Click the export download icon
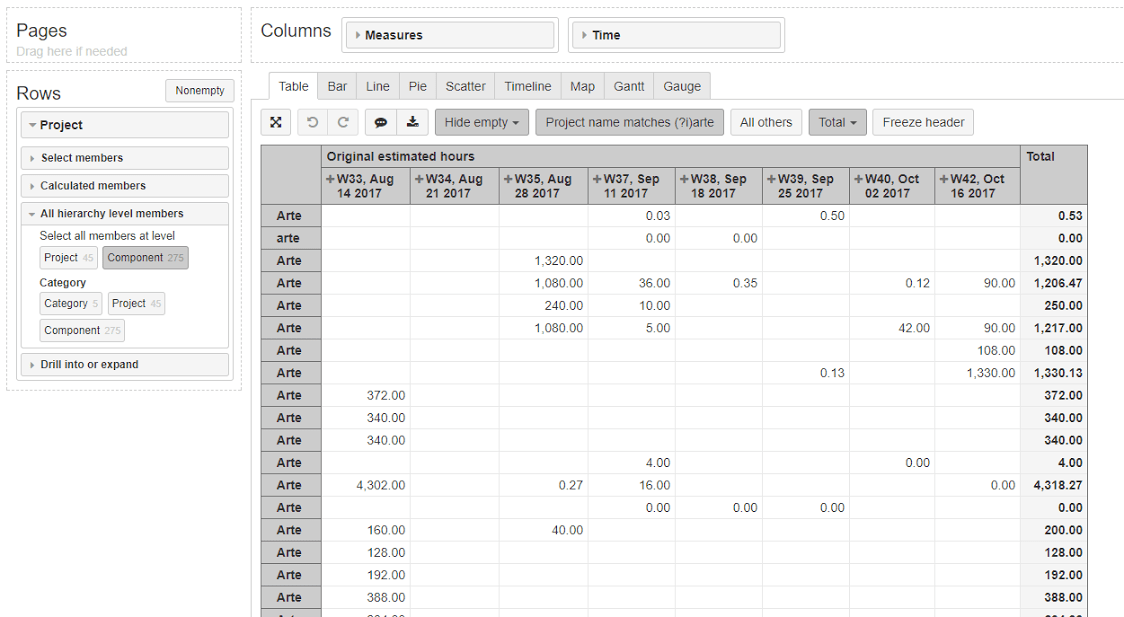This screenshot has height=617, width=1124. click(x=412, y=122)
